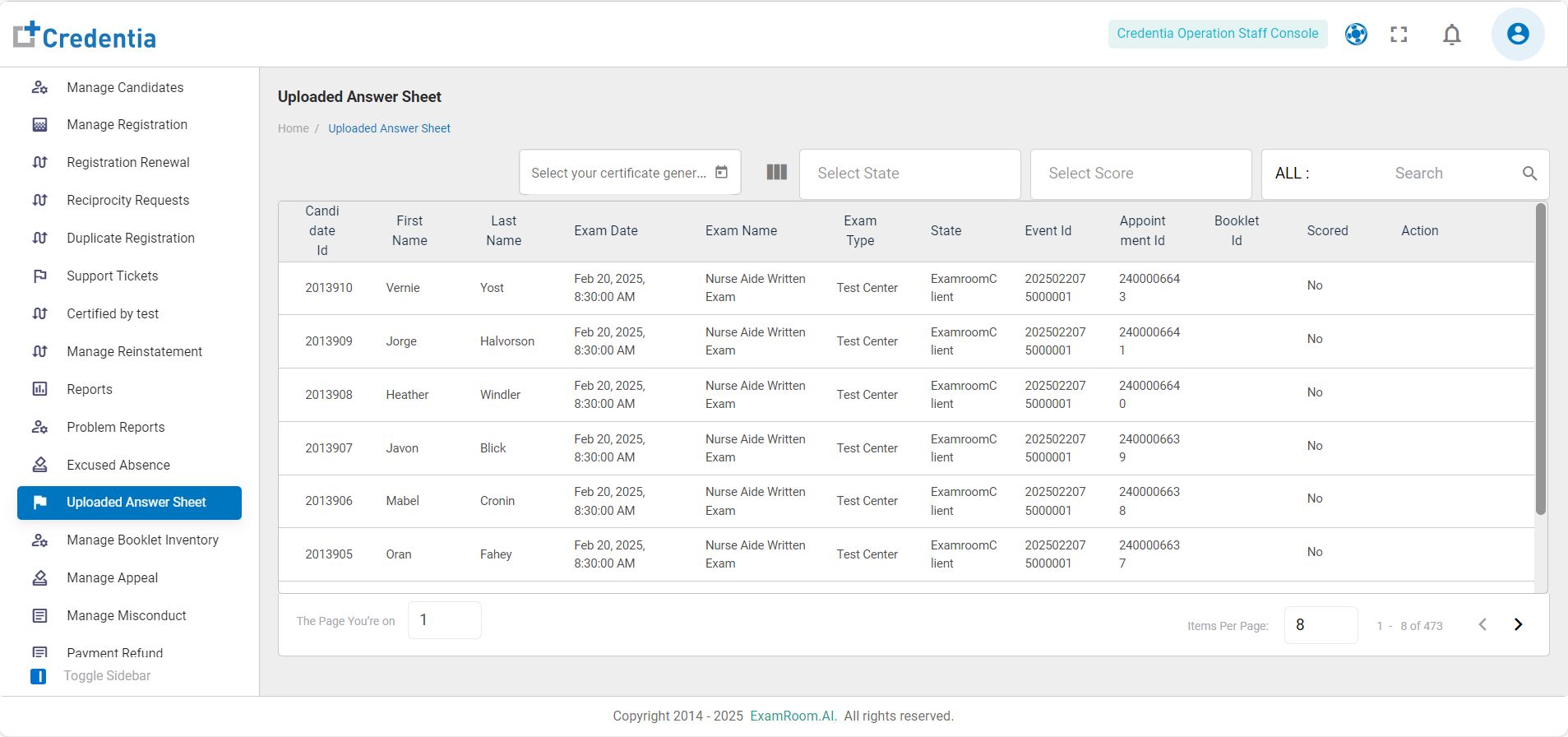
Task: Open the column chooser icon
Action: click(x=776, y=172)
